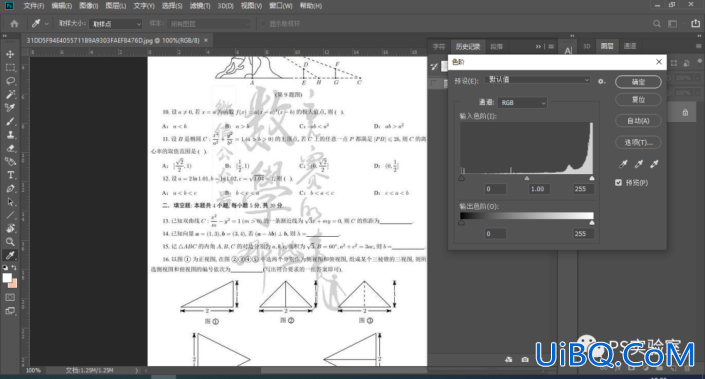Open the 文件(F) menu
Image resolution: width=705 pixels, height=379 pixels.
pyautogui.click(x=34, y=6)
